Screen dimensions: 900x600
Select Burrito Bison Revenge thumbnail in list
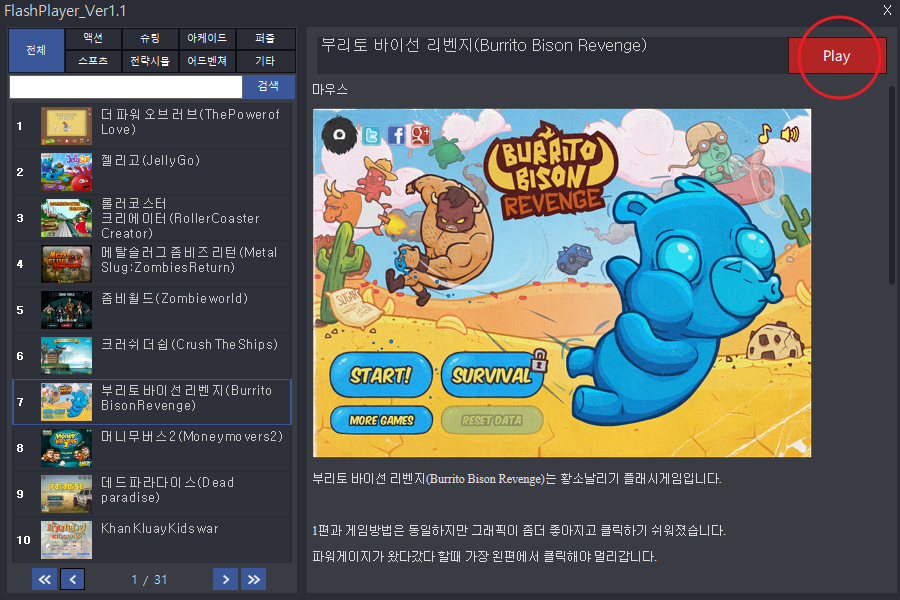coord(66,401)
